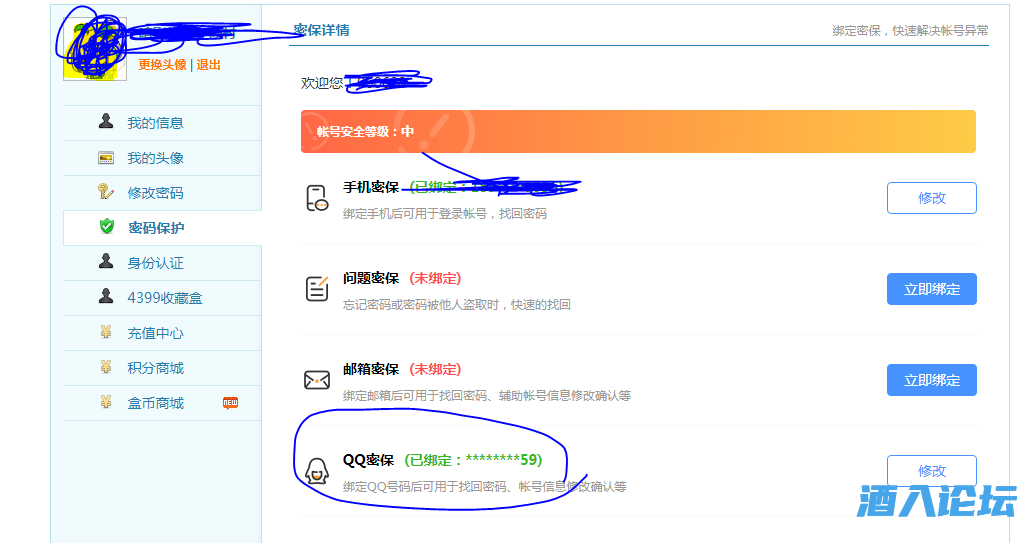Click the green shield icon beside 密码保护

point(107,226)
